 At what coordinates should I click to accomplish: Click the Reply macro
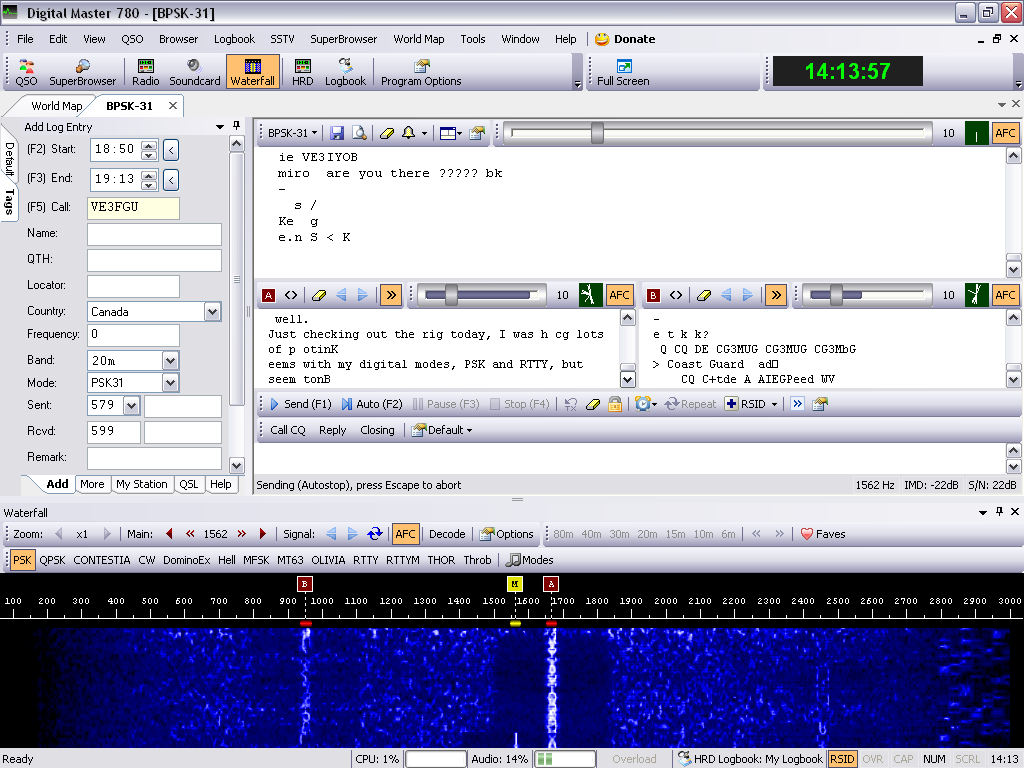(x=332, y=430)
